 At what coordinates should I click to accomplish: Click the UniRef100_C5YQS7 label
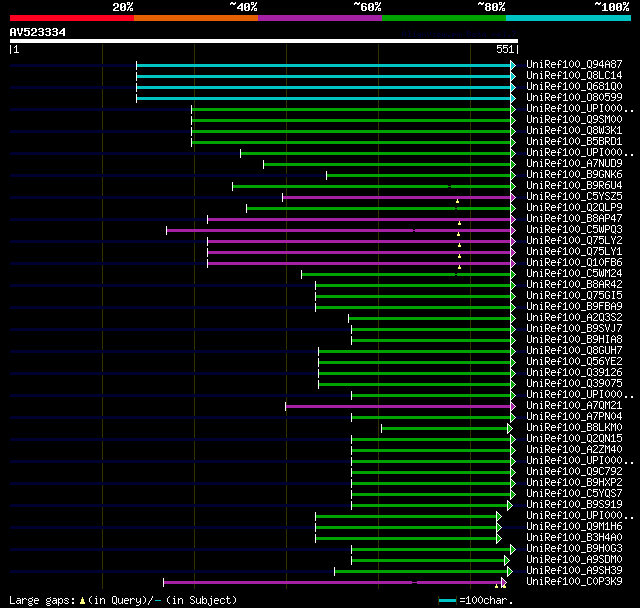(x=574, y=494)
